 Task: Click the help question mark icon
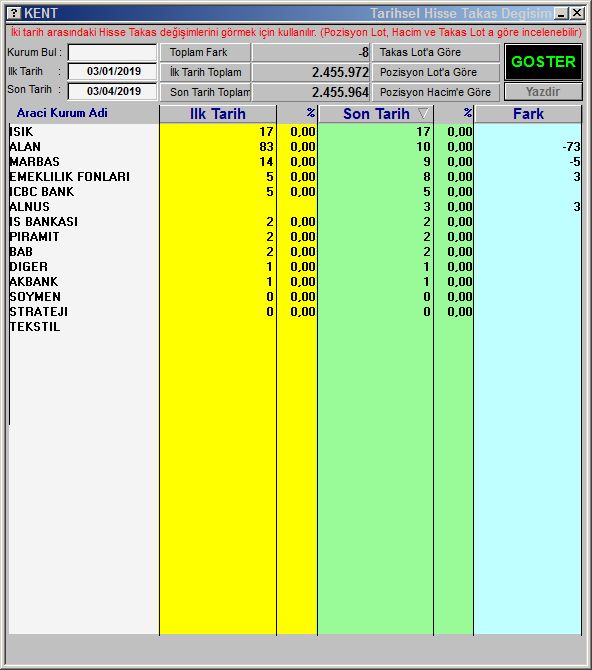[14, 13]
